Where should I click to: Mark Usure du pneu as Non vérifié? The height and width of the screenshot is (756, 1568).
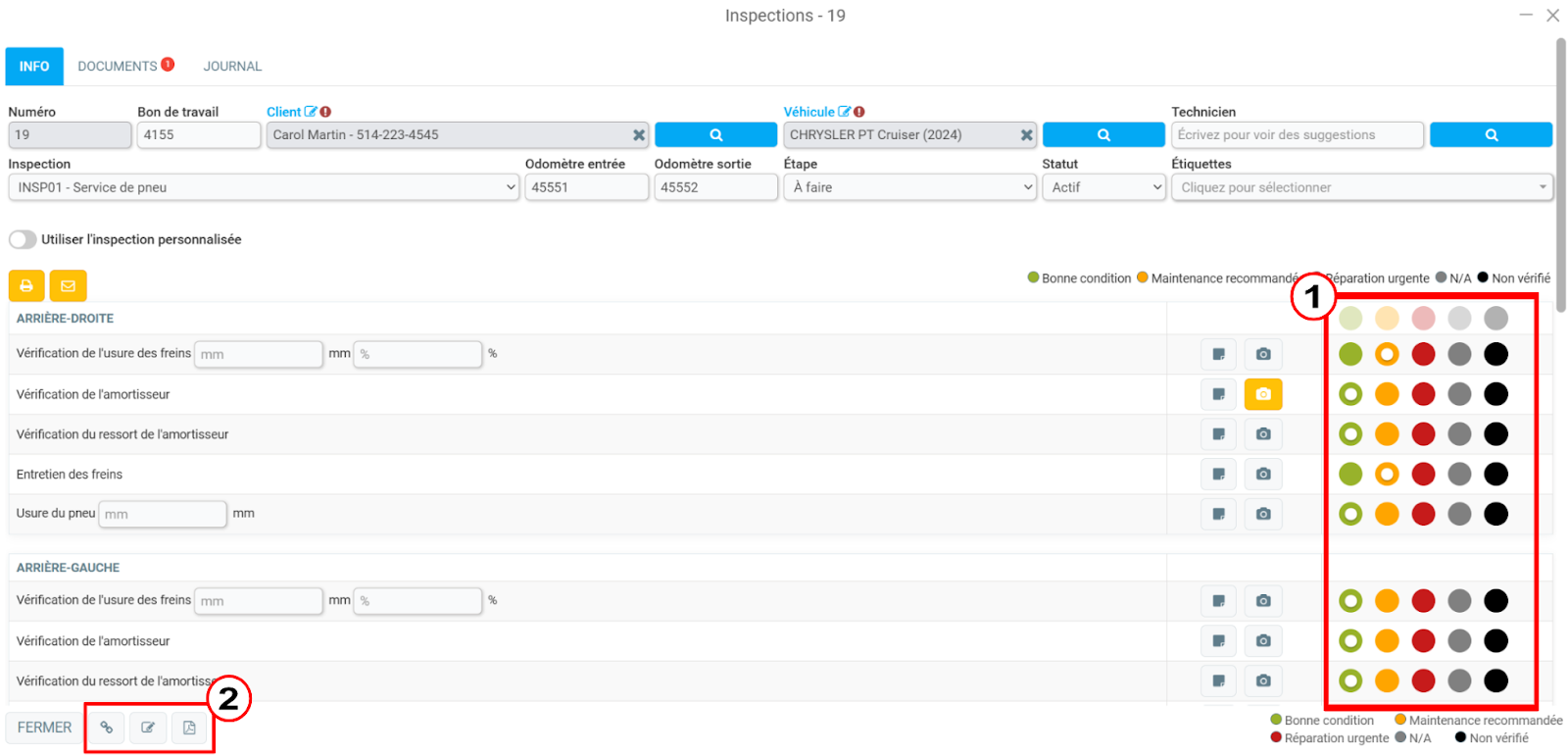point(1495,514)
